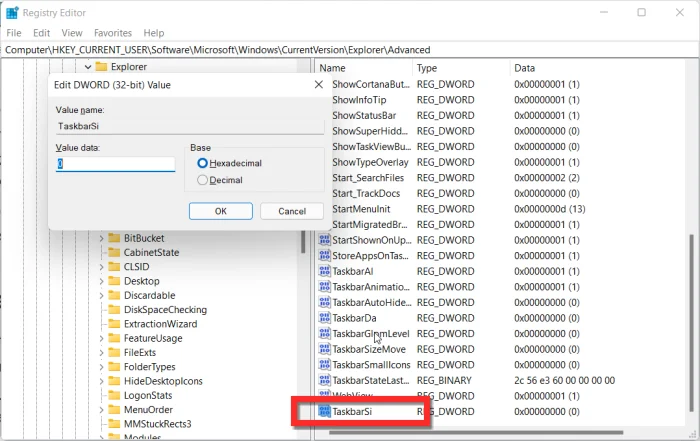The image size is (700, 441).
Task: Open the Help menu
Action: (x=154, y=33)
